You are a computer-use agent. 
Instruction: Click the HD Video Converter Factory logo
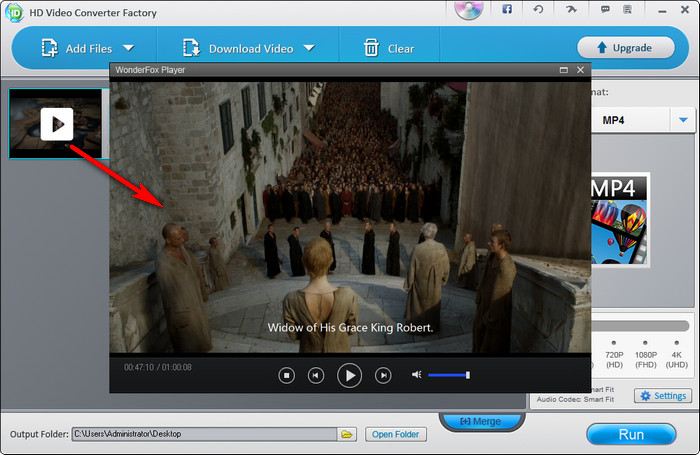point(14,13)
